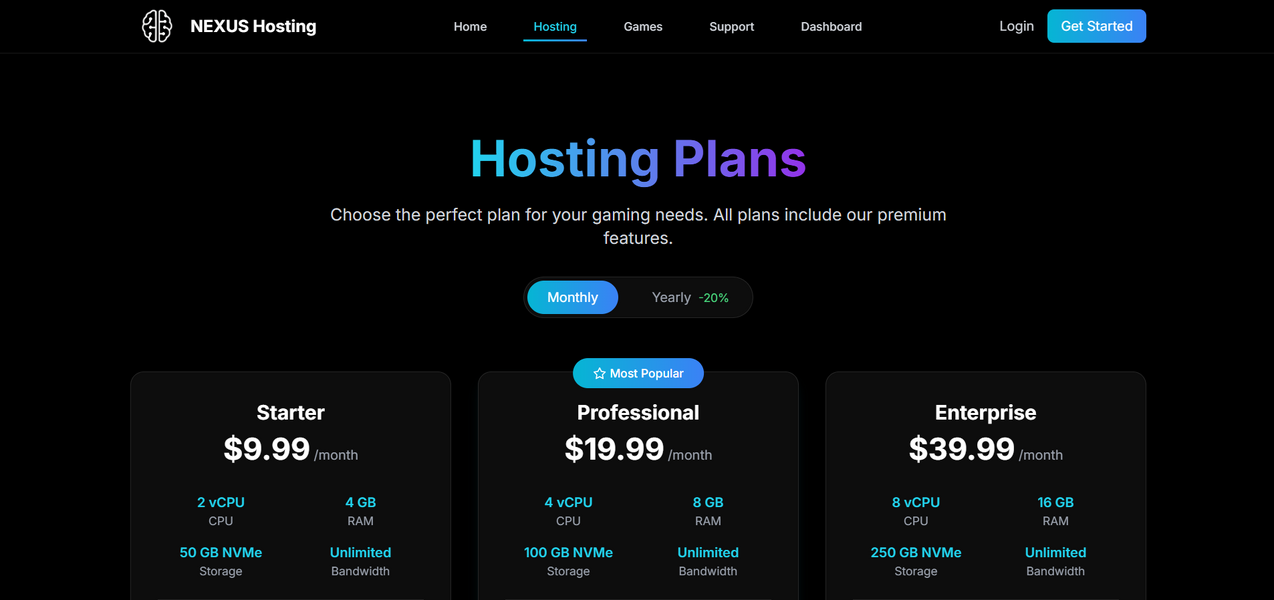Go to the Support page

tap(731, 26)
